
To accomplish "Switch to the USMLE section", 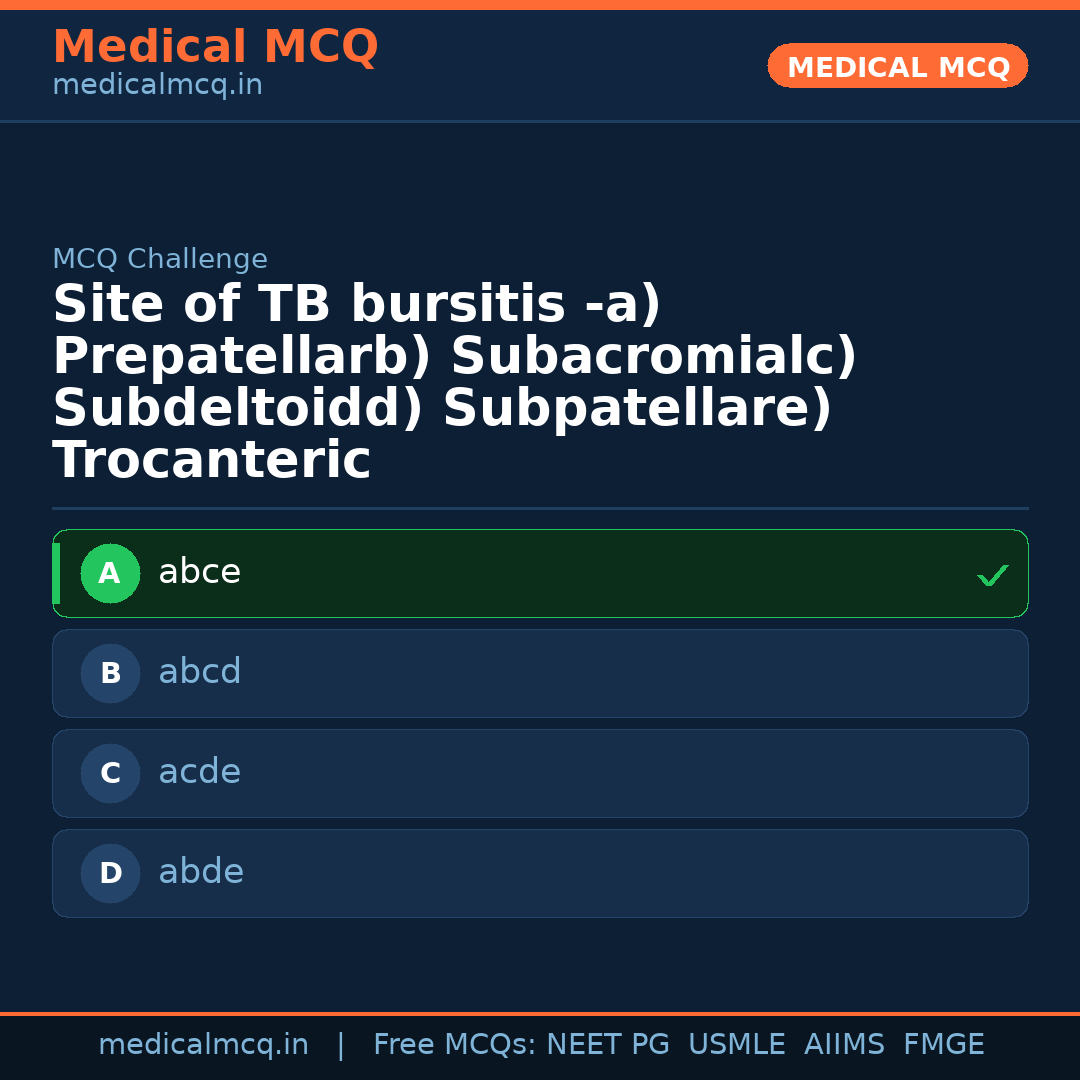I will coord(737,1044).
